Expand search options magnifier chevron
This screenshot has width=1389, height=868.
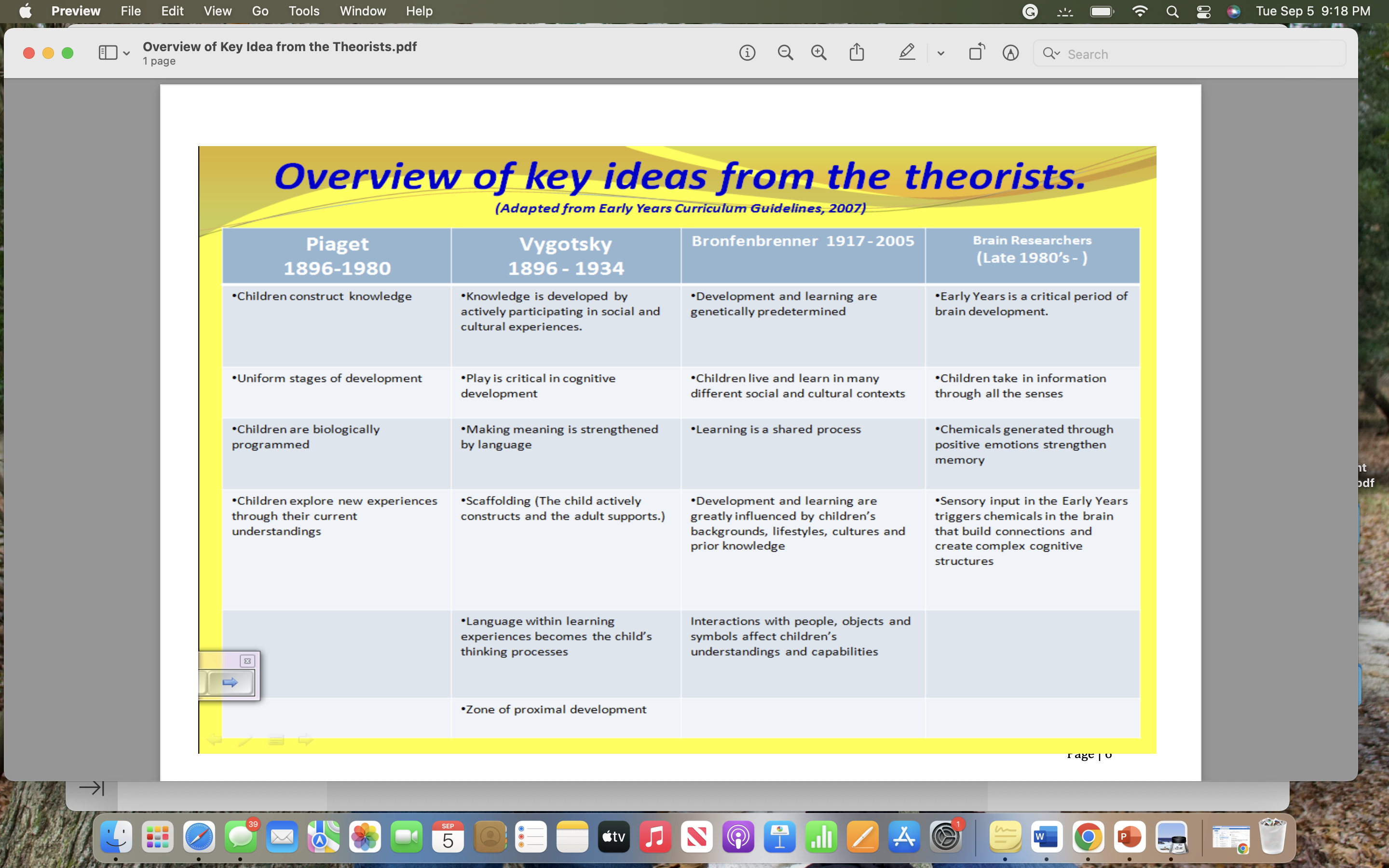tap(1051, 54)
